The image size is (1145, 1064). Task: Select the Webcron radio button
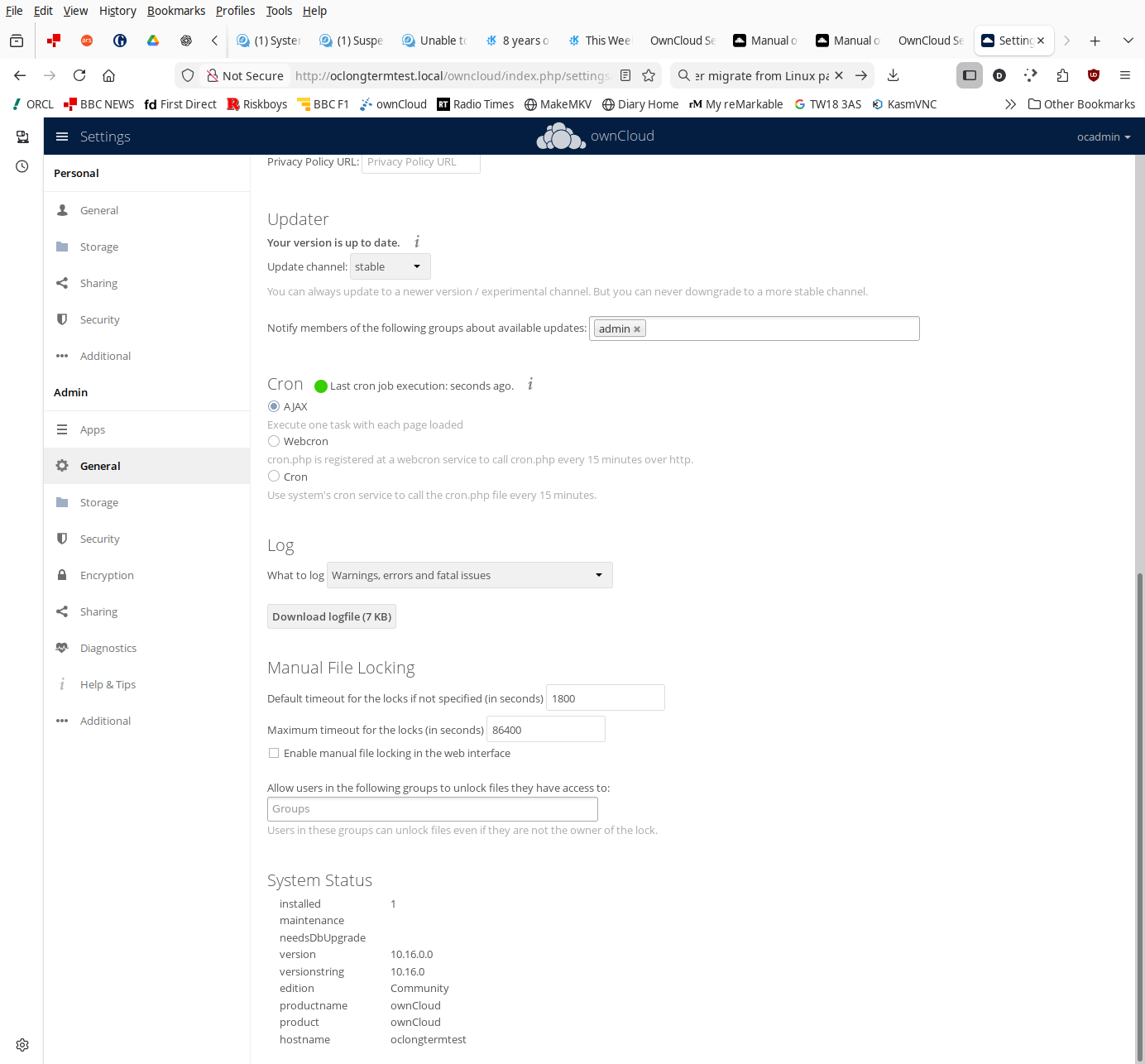[x=274, y=441]
